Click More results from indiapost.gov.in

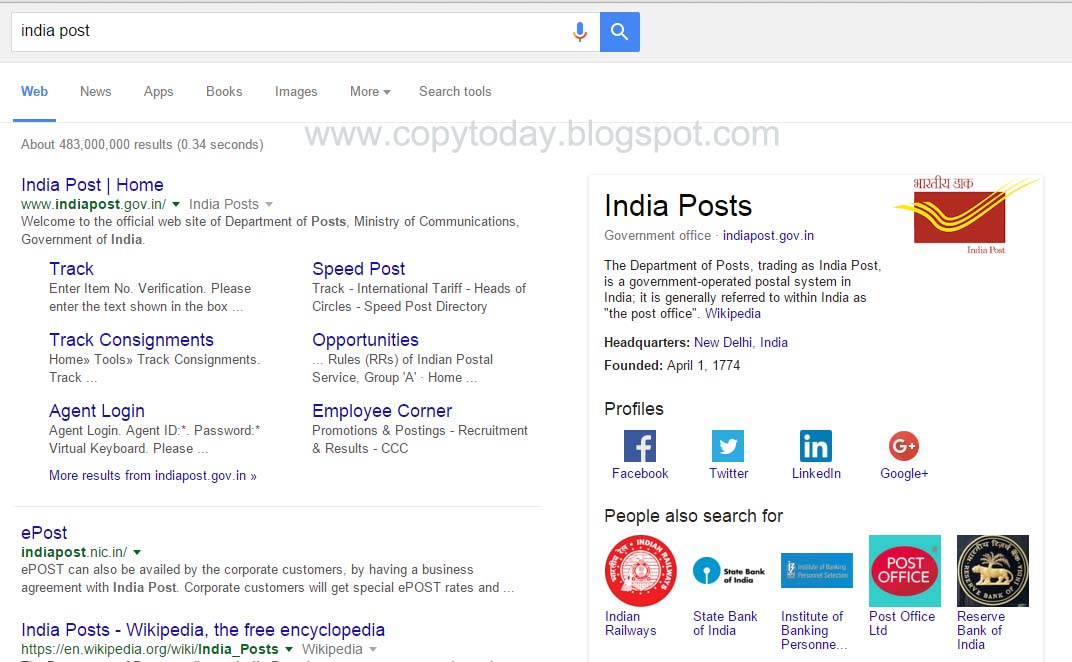[x=152, y=475]
